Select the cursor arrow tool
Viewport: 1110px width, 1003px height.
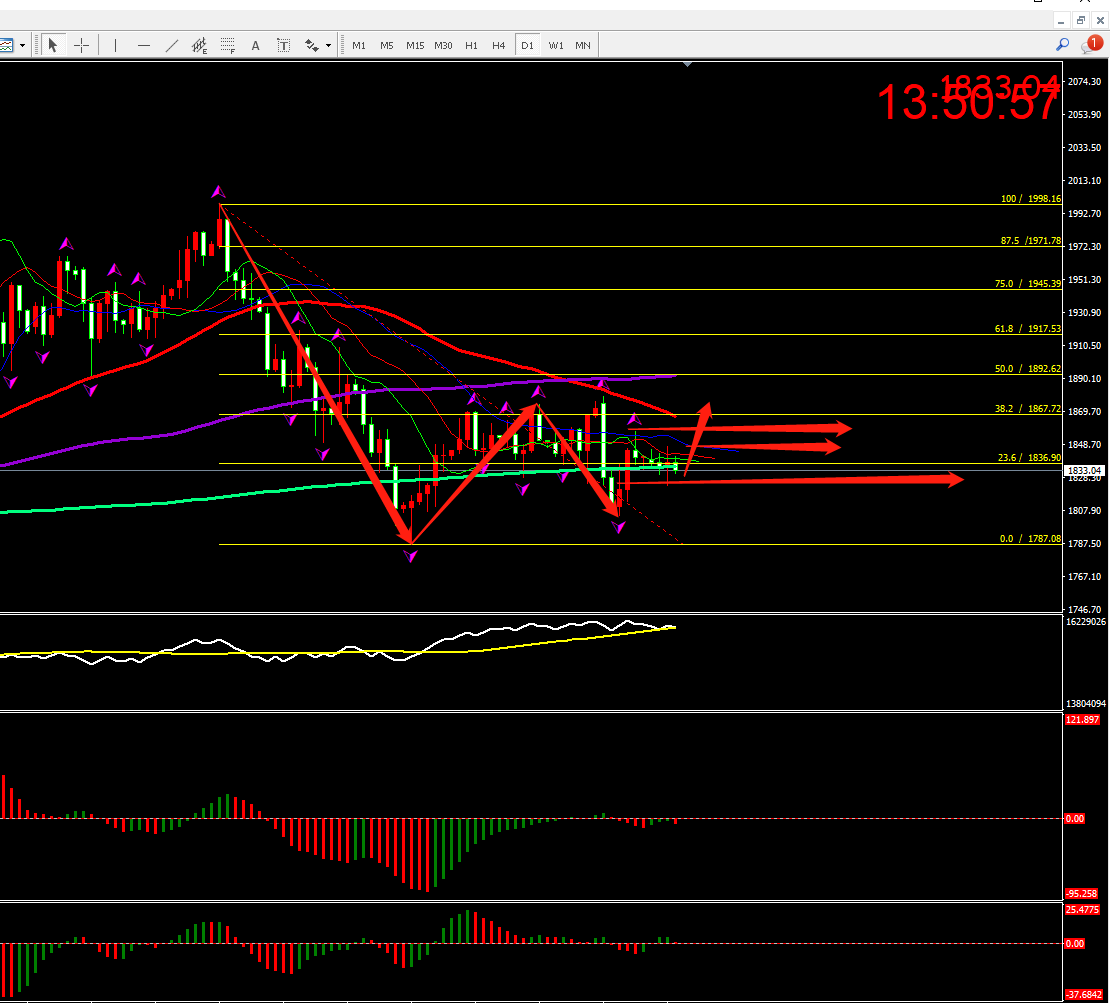pyautogui.click(x=52, y=45)
